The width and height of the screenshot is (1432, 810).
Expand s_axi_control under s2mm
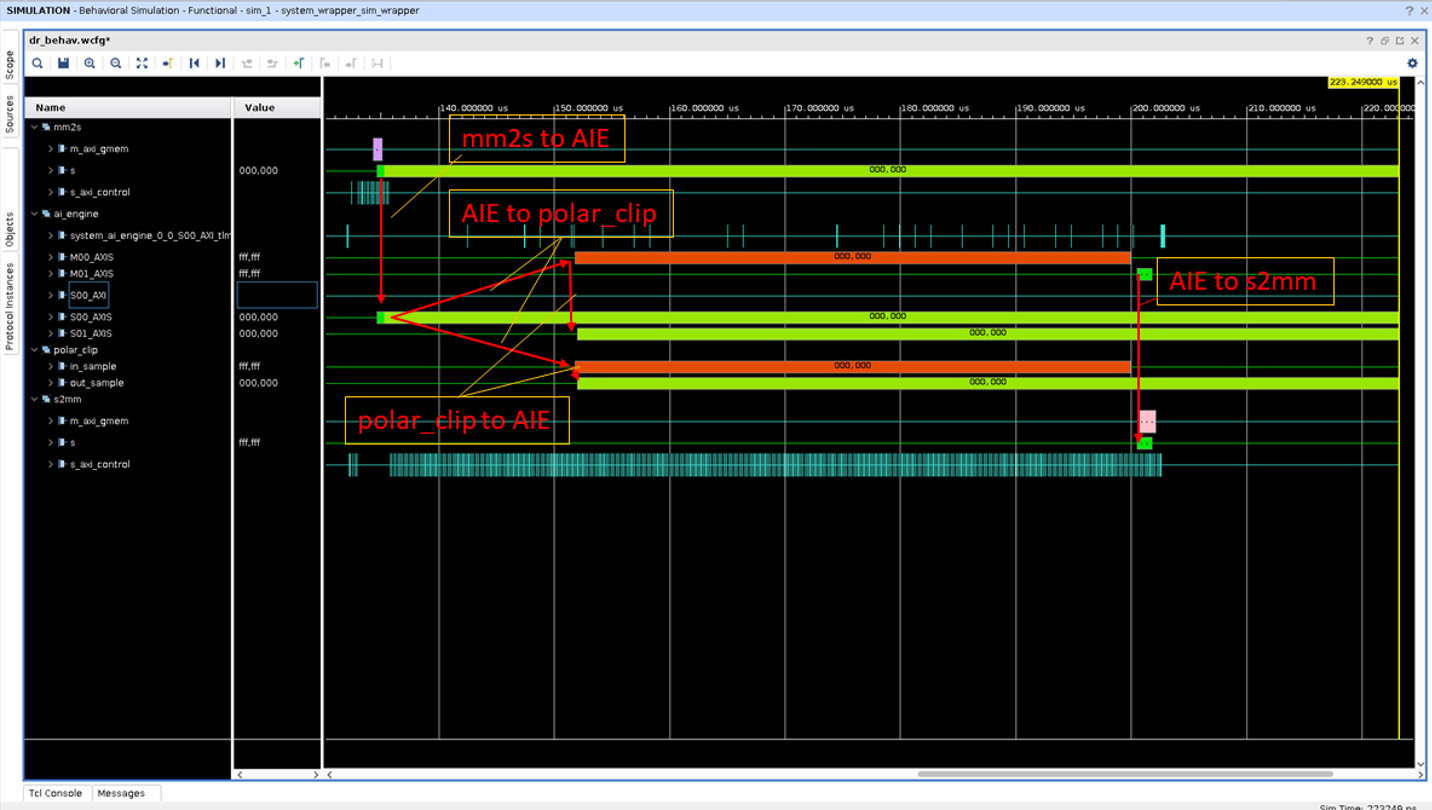coord(50,464)
